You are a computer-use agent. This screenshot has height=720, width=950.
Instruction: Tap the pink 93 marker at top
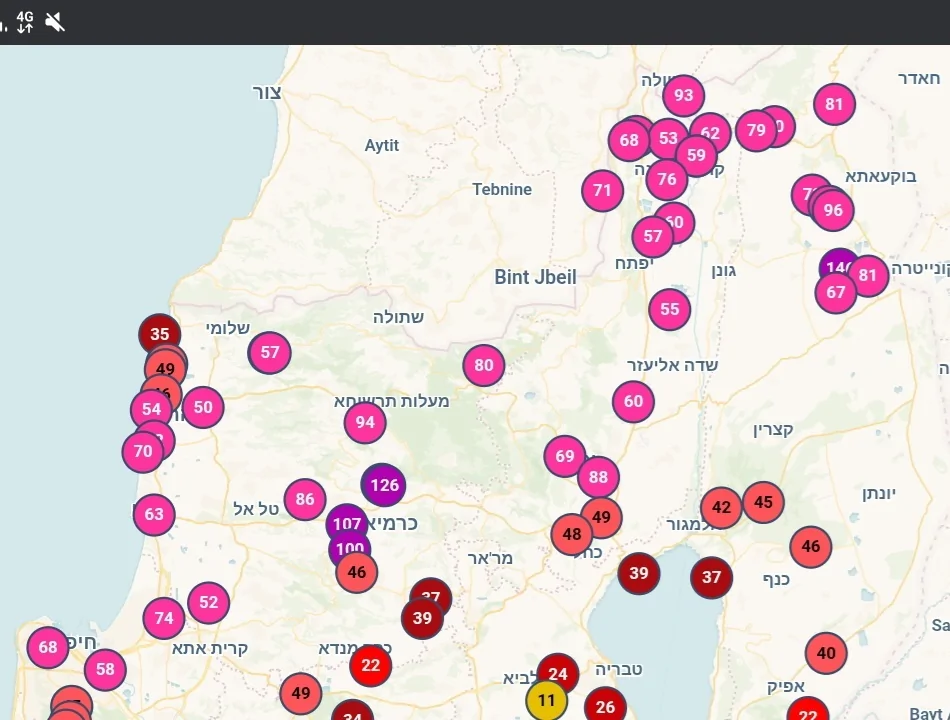click(x=683, y=96)
